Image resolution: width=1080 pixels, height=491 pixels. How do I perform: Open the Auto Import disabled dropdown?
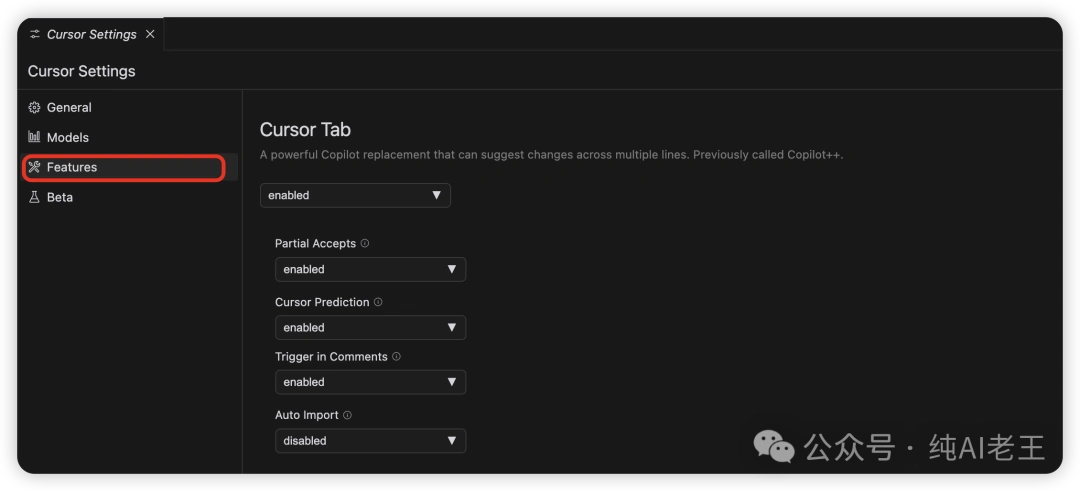point(370,441)
